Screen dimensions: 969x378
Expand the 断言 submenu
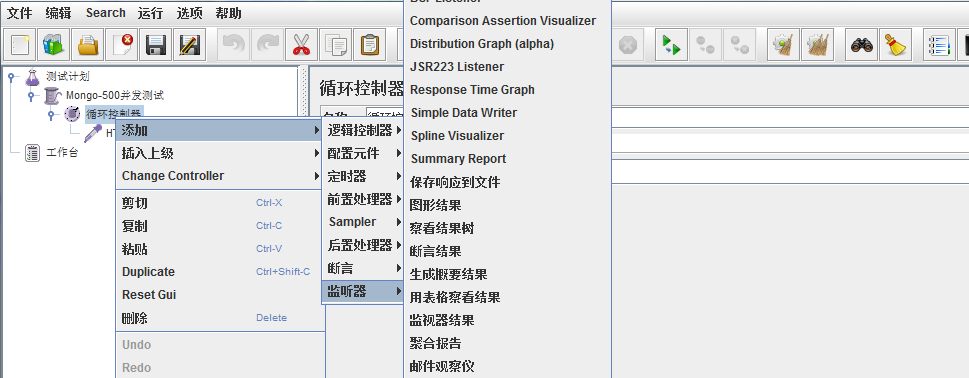(x=363, y=269)
